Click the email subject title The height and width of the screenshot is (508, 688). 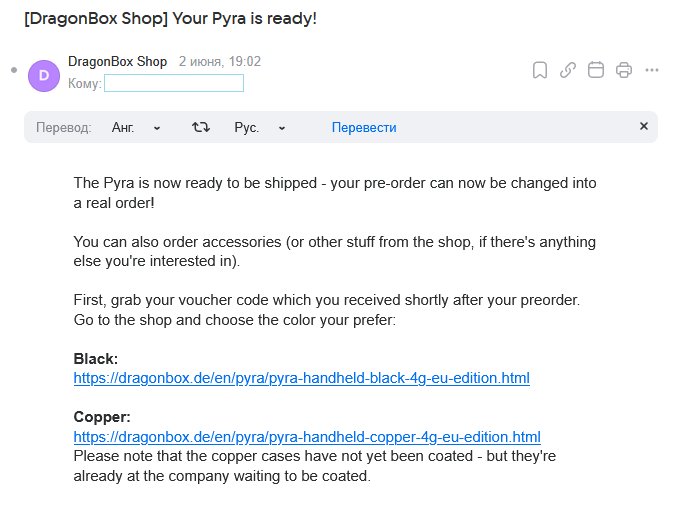[x=170, y=19]
